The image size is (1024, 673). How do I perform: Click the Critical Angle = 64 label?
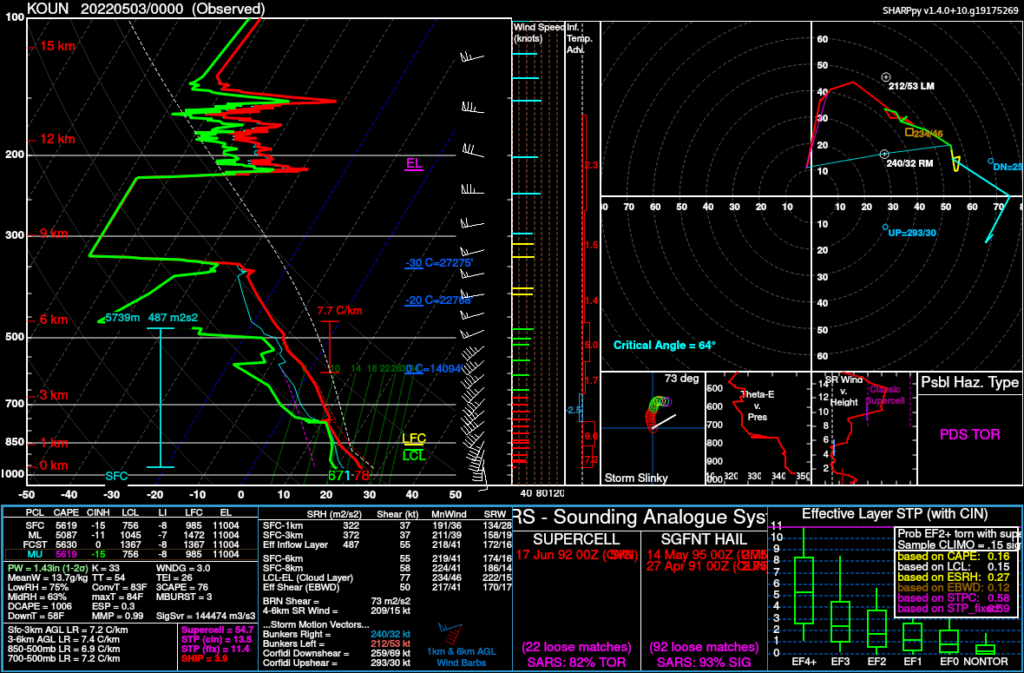point(665,344)
